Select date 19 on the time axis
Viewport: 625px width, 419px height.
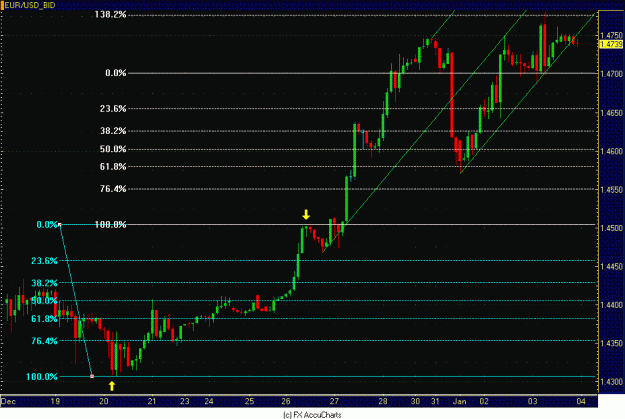pyautogui.click(x=55, y=401)
